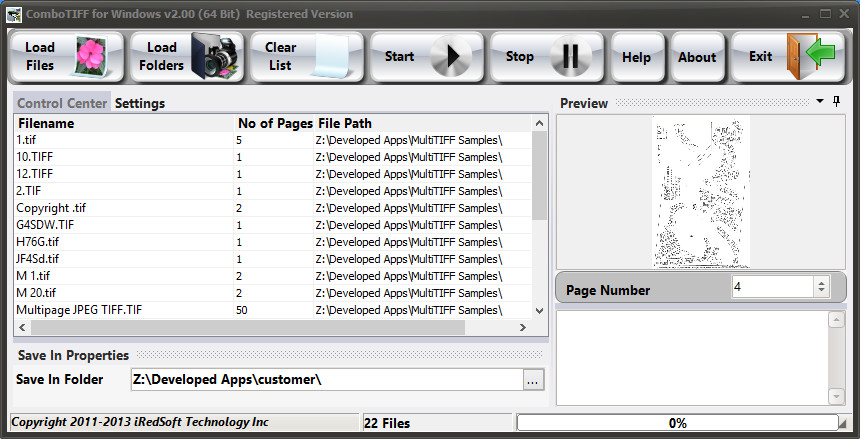Select the 12.TIFF row
The image size is (860, 439).
pos(273,175)
